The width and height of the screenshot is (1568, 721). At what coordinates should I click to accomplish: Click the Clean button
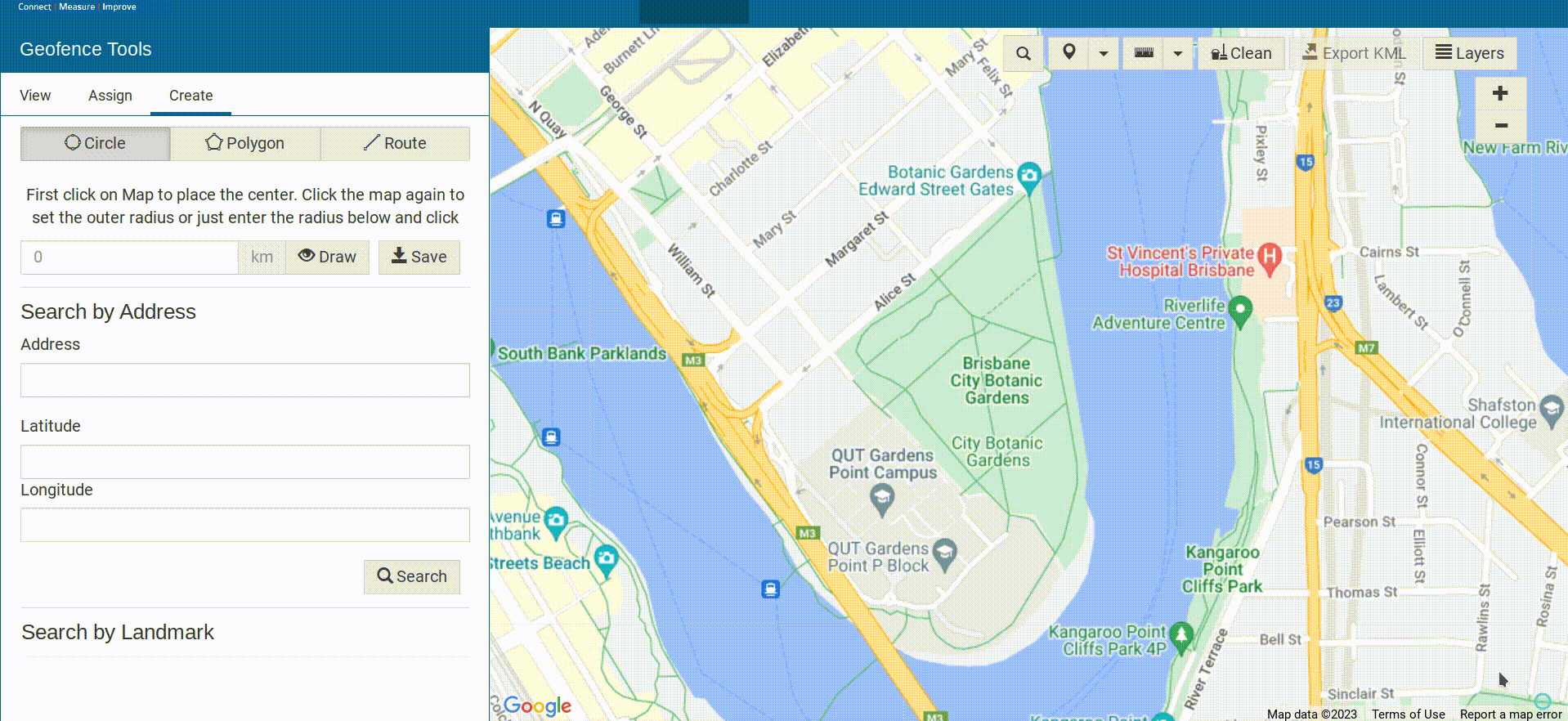(1241, 54)
